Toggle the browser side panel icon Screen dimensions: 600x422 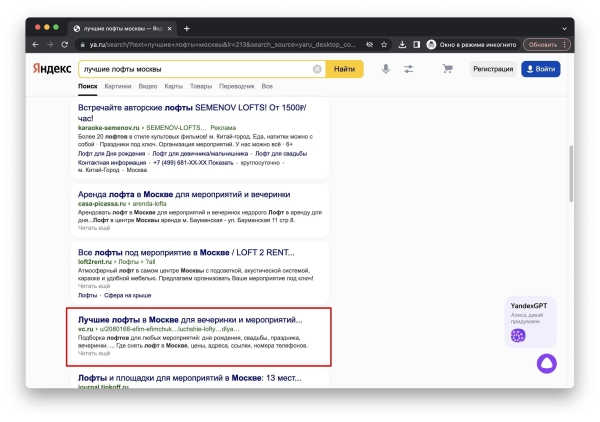[x=417, y=45]
